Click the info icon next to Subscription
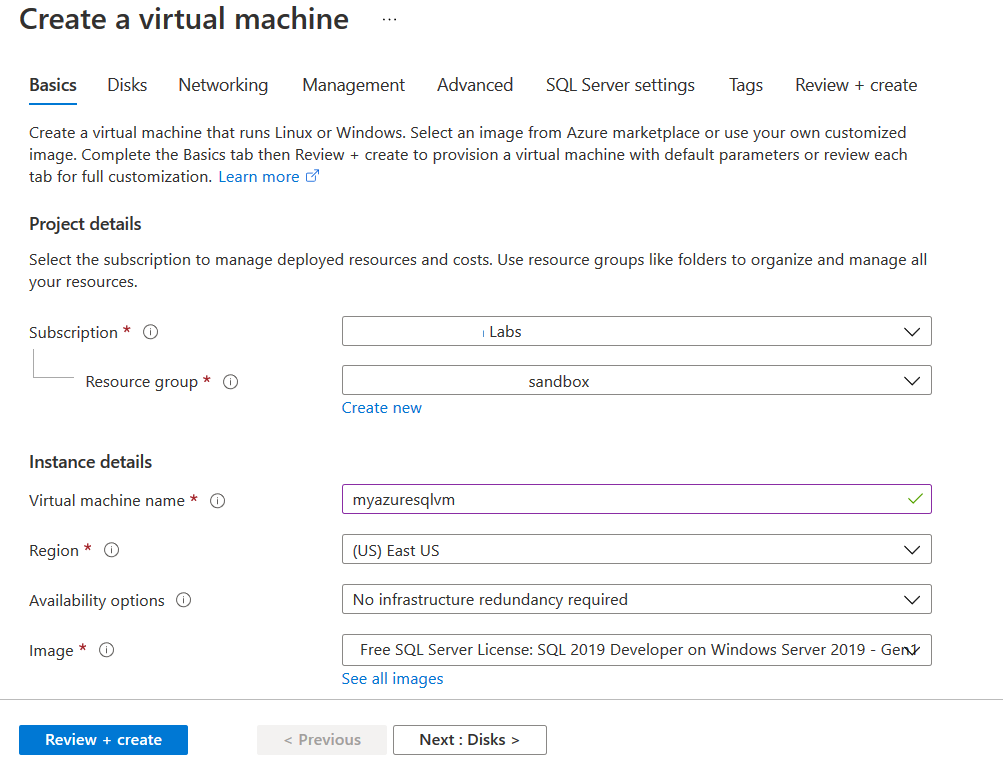Image resolution: width=1003 pixels, height=763 pixels. pos(151,332)
